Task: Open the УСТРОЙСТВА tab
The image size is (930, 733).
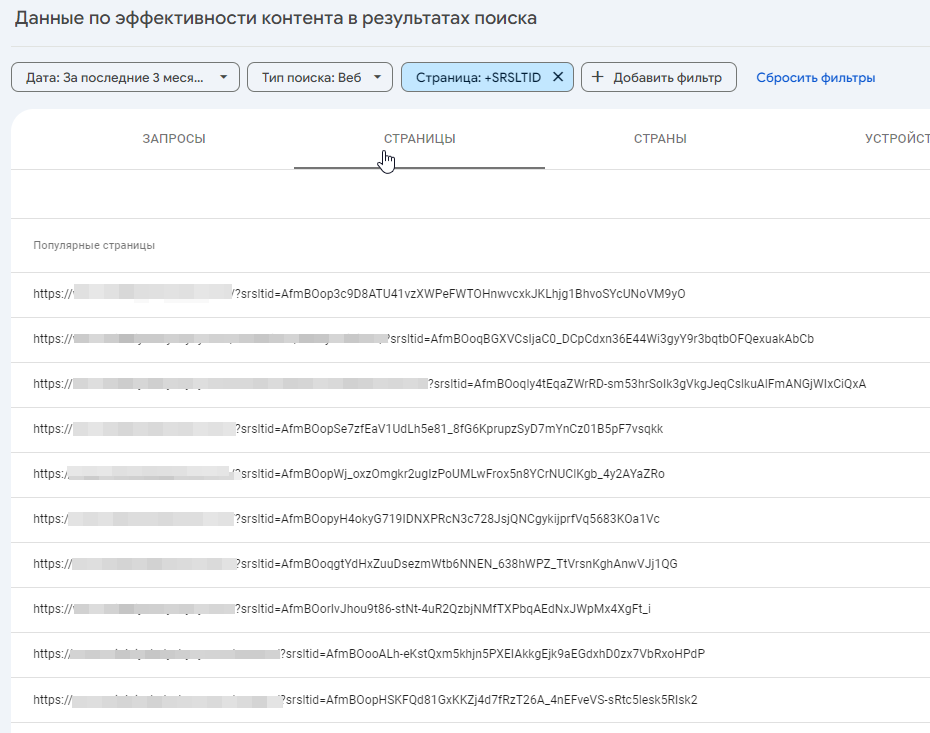Action: [897, 139]
